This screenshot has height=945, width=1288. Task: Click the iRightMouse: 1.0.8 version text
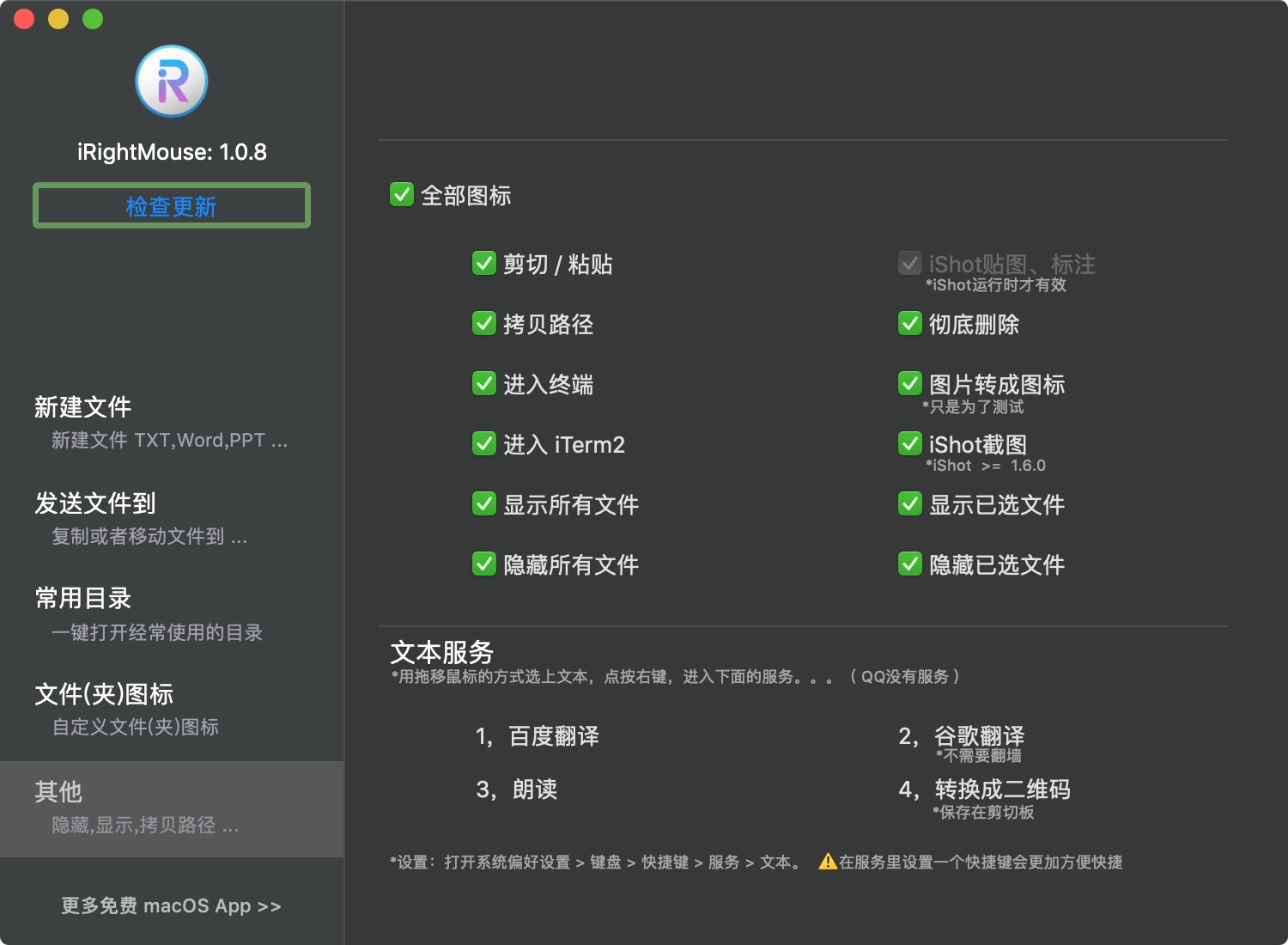point(172,152)
